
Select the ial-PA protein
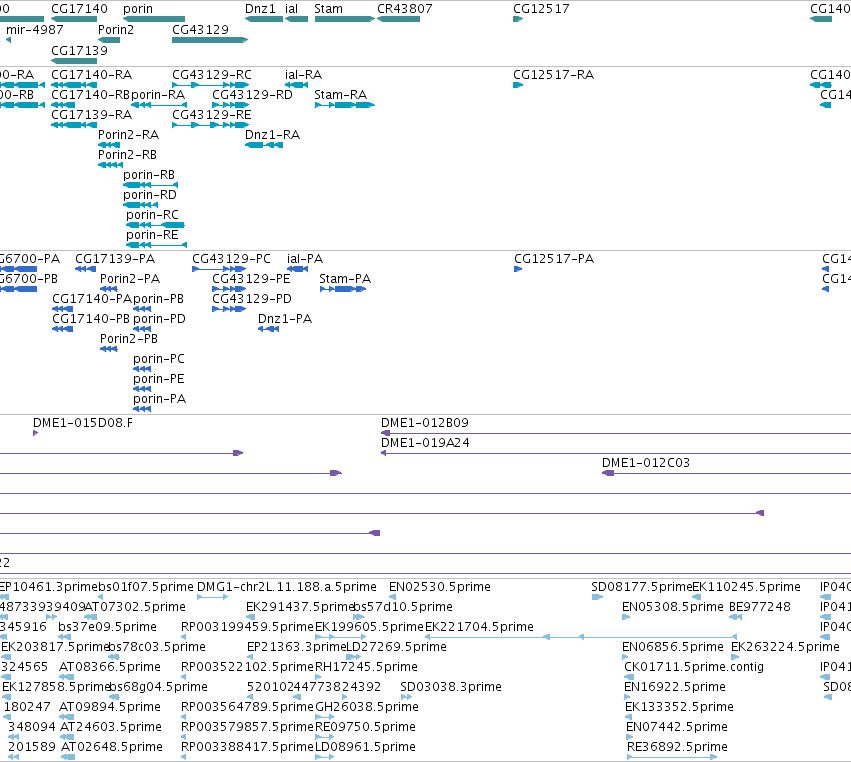pos(297,269)
